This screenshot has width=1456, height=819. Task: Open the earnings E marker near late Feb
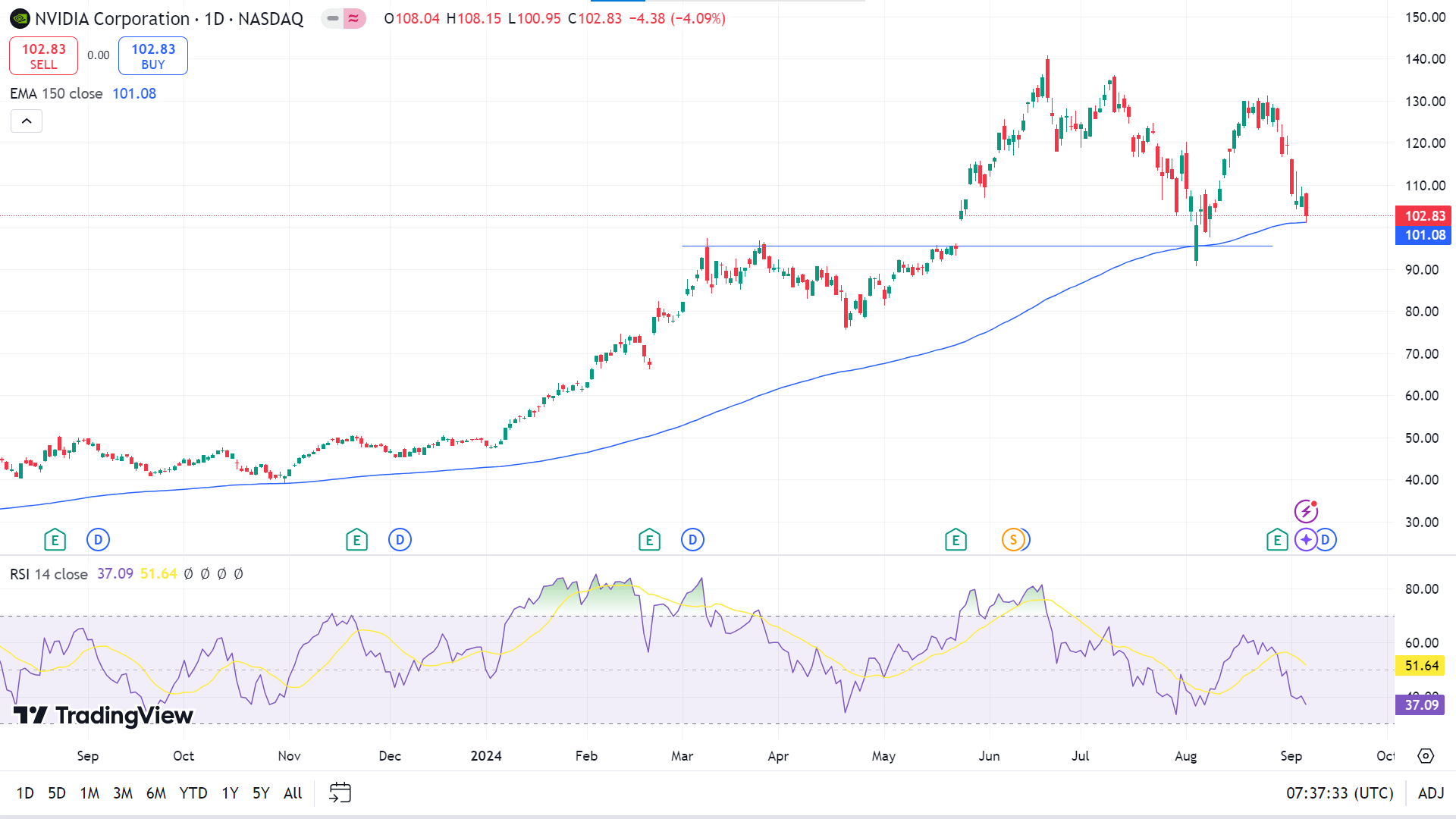click(x=649, y=540)
